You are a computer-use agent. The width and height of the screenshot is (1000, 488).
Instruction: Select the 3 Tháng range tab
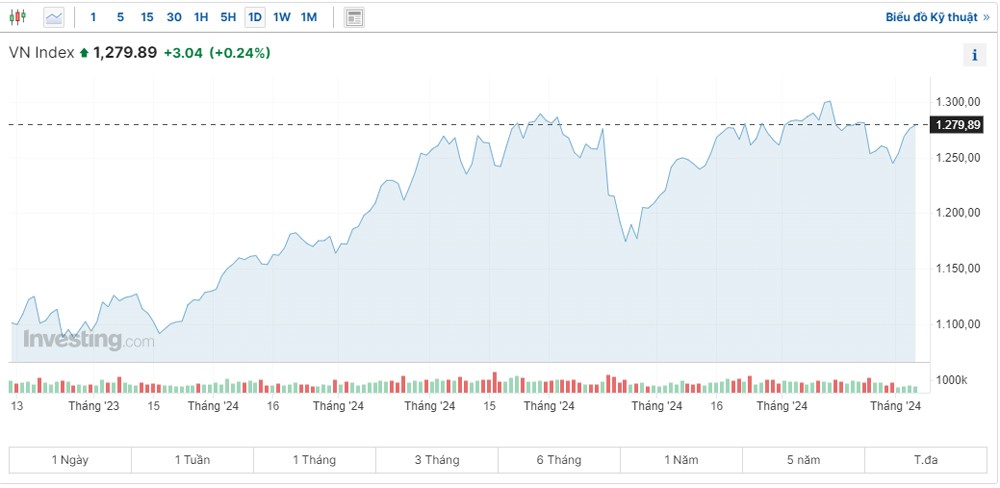click(x=437, y=460)
